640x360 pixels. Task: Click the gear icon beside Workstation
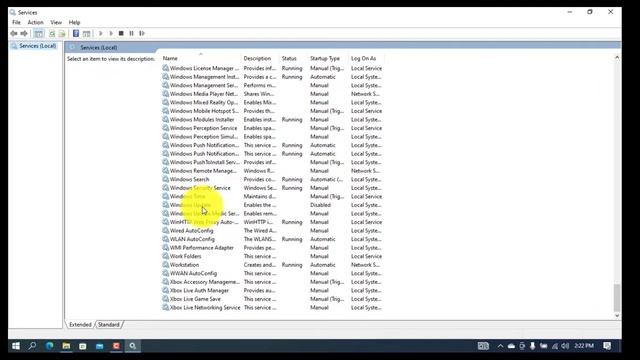coord(165,264)
